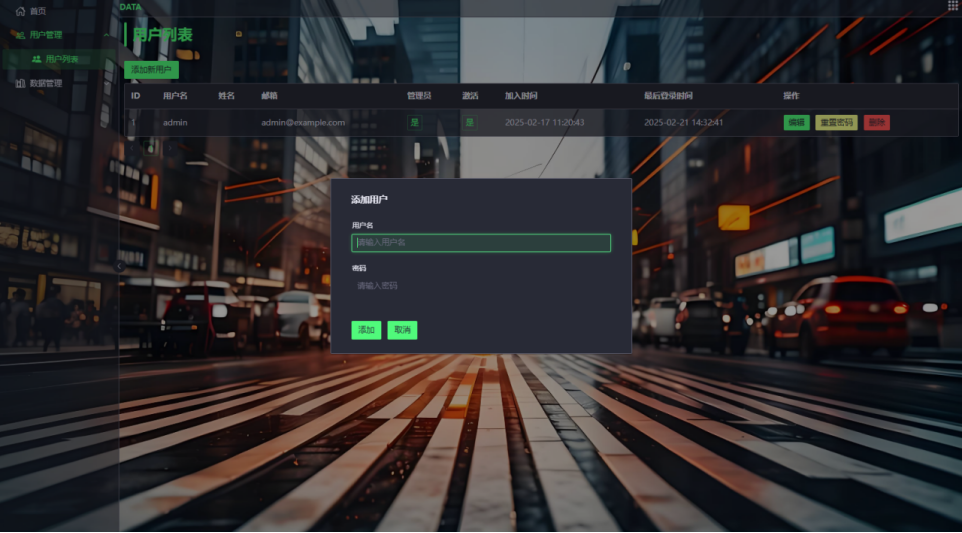This screenshot has width=962, height=533.
Task: Click the 添加用户 dialog title
Action: click(x=369, y=199)
